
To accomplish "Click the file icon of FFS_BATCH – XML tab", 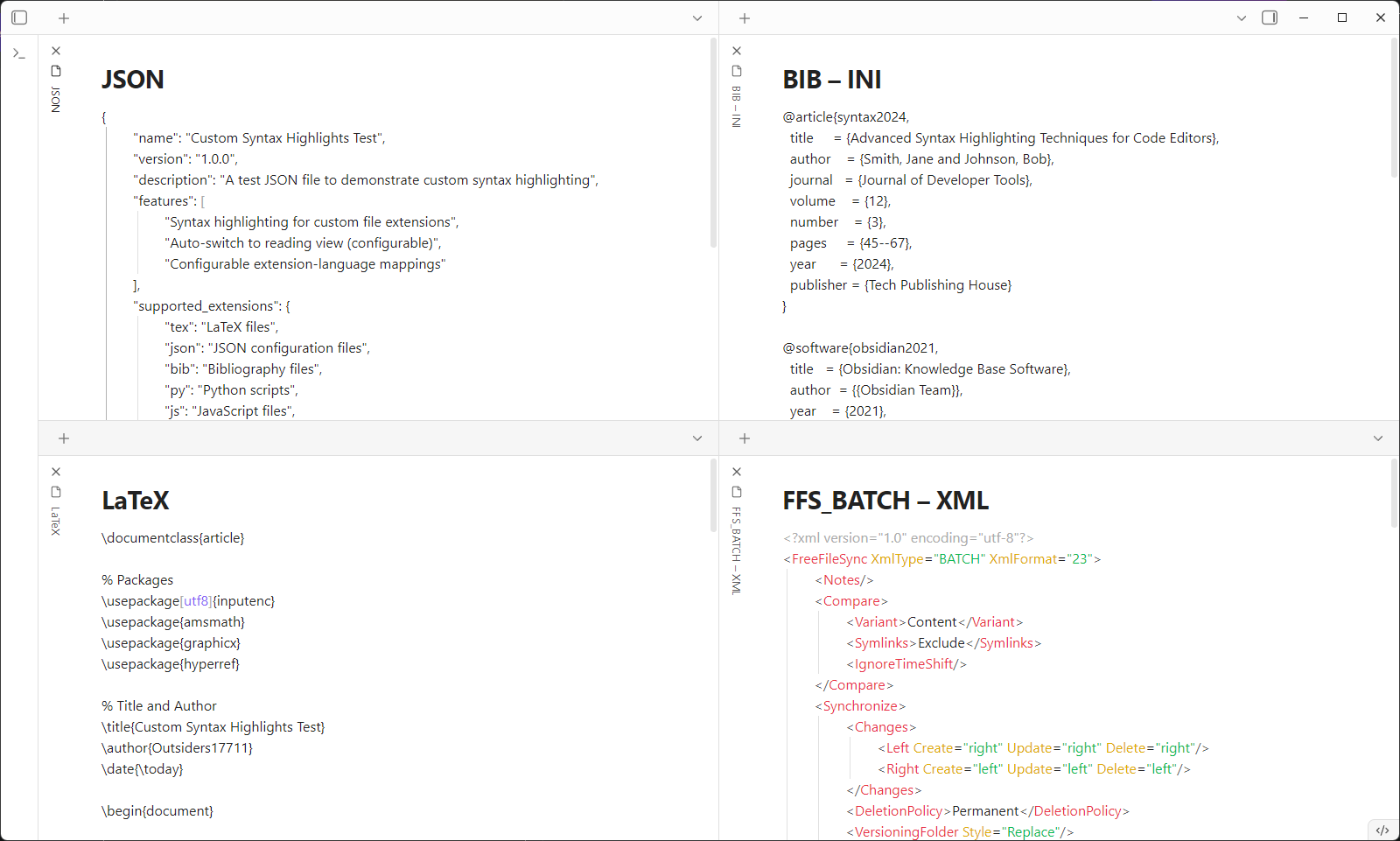I will pyautogui.click(x=737, y=492).
